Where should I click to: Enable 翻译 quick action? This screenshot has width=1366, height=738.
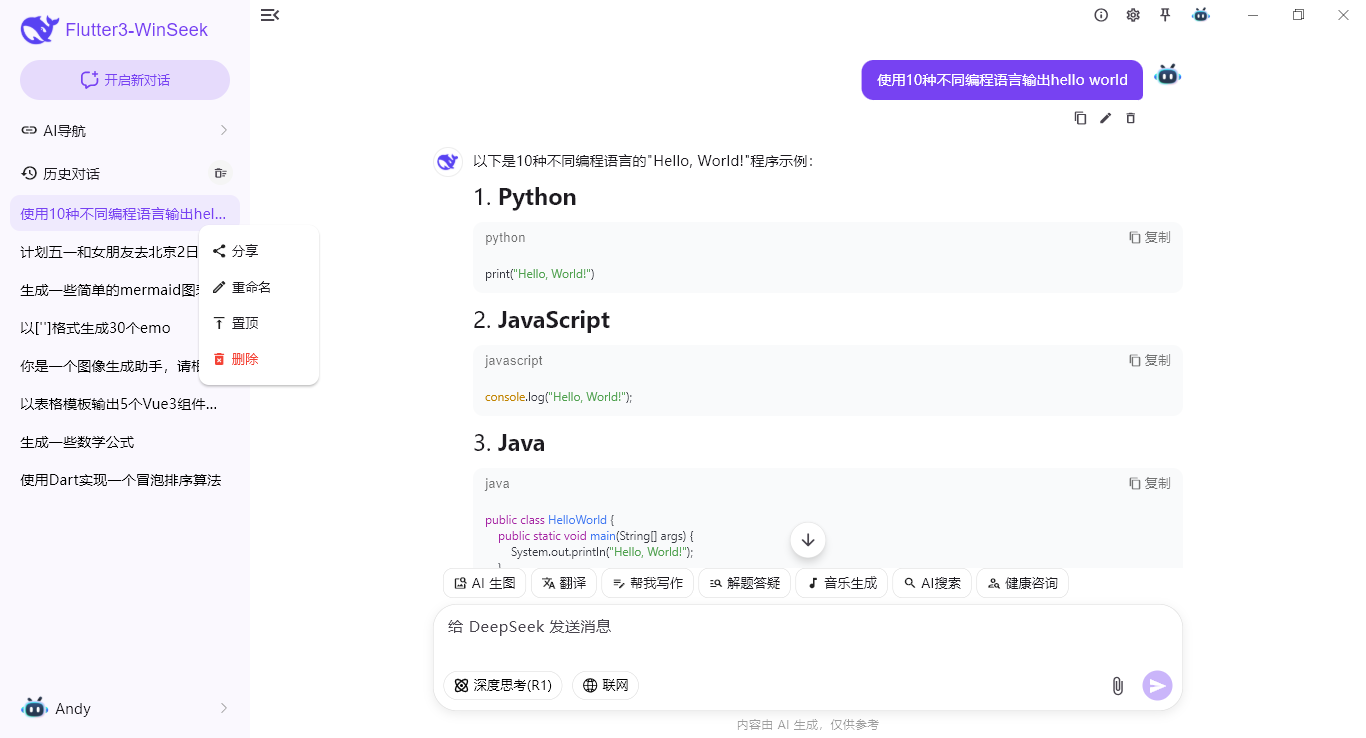(x=563, y=582)
